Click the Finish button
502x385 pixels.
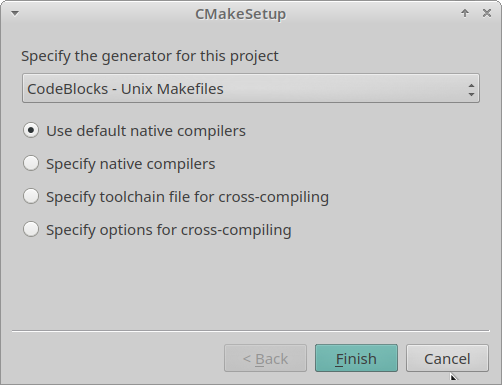(356, 358)
